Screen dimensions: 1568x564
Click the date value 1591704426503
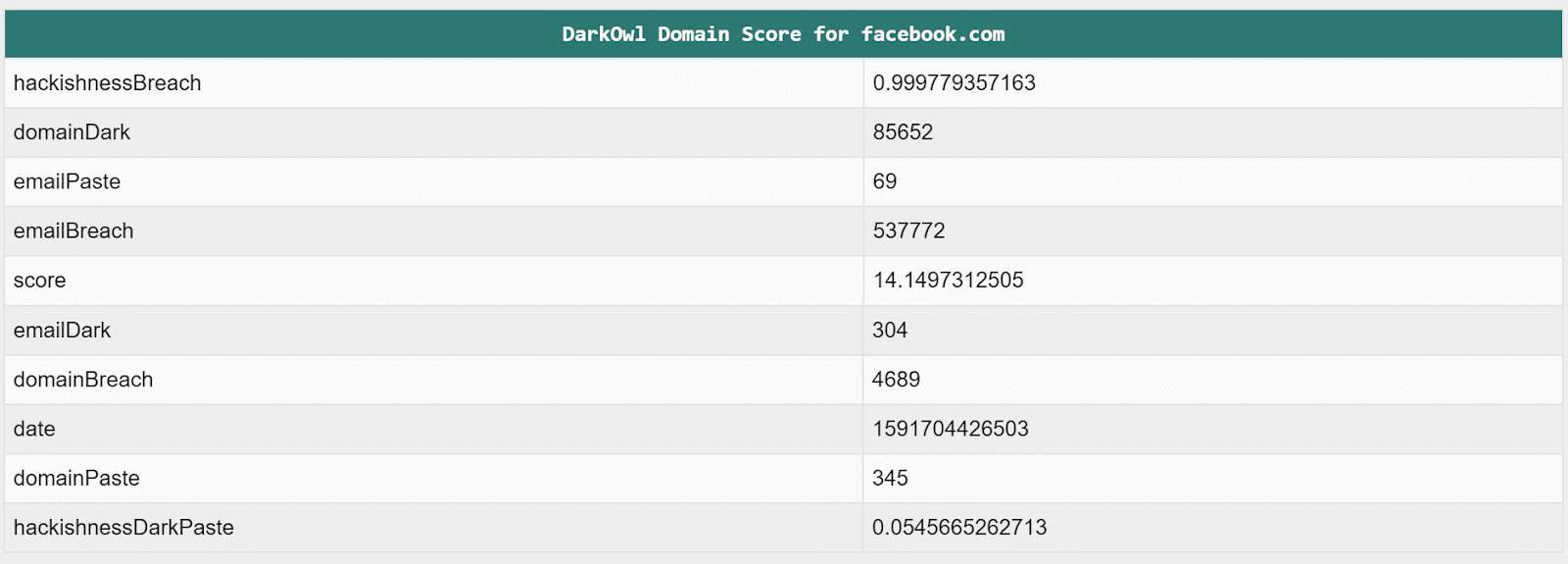(x=951, y=429)
